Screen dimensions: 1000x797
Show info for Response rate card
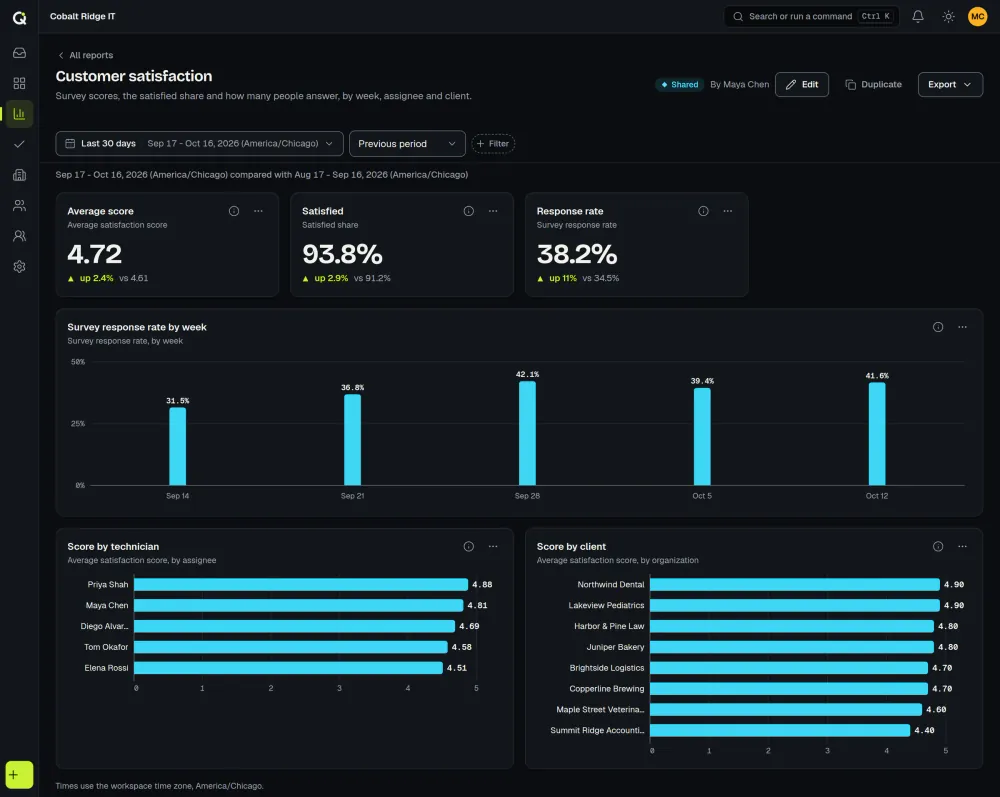703,211
